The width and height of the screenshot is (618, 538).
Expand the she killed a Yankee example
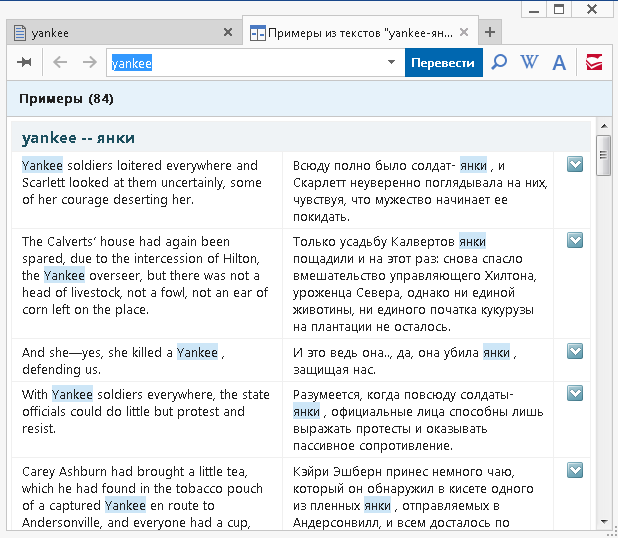pyautogui.click(x=575, y=351)
